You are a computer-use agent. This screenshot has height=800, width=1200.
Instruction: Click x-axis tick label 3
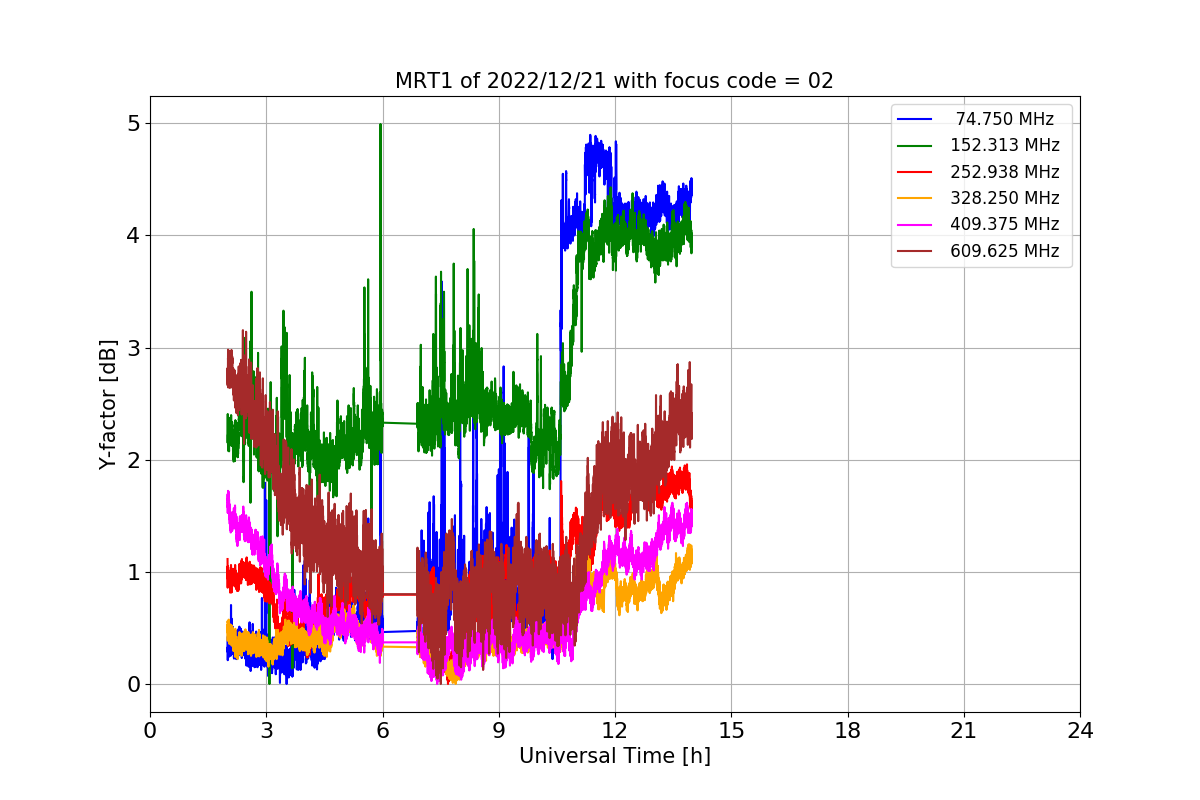[x=266, y=731]
